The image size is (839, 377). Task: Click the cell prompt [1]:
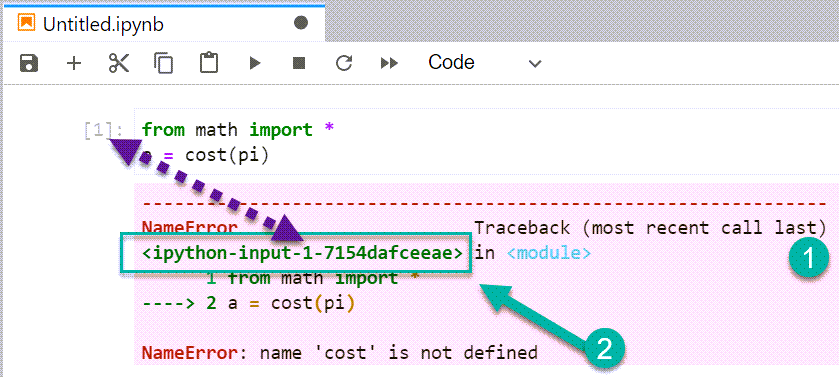pyautogui.click(x=103, y=130)
